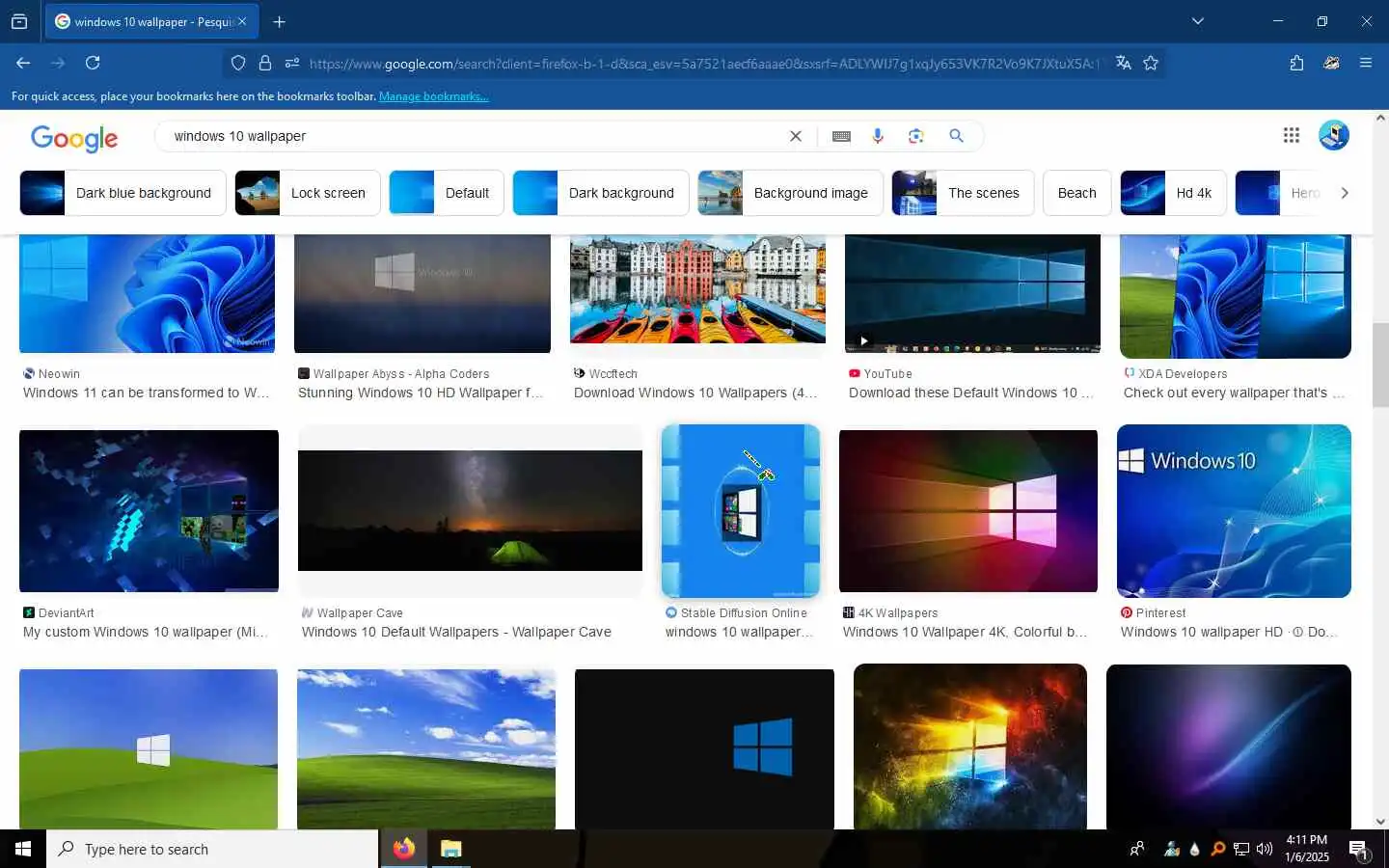This screenshot has height=868, width=1389.
Task: Select the Beach filter chip
Action: click(x=1076, y=193)
